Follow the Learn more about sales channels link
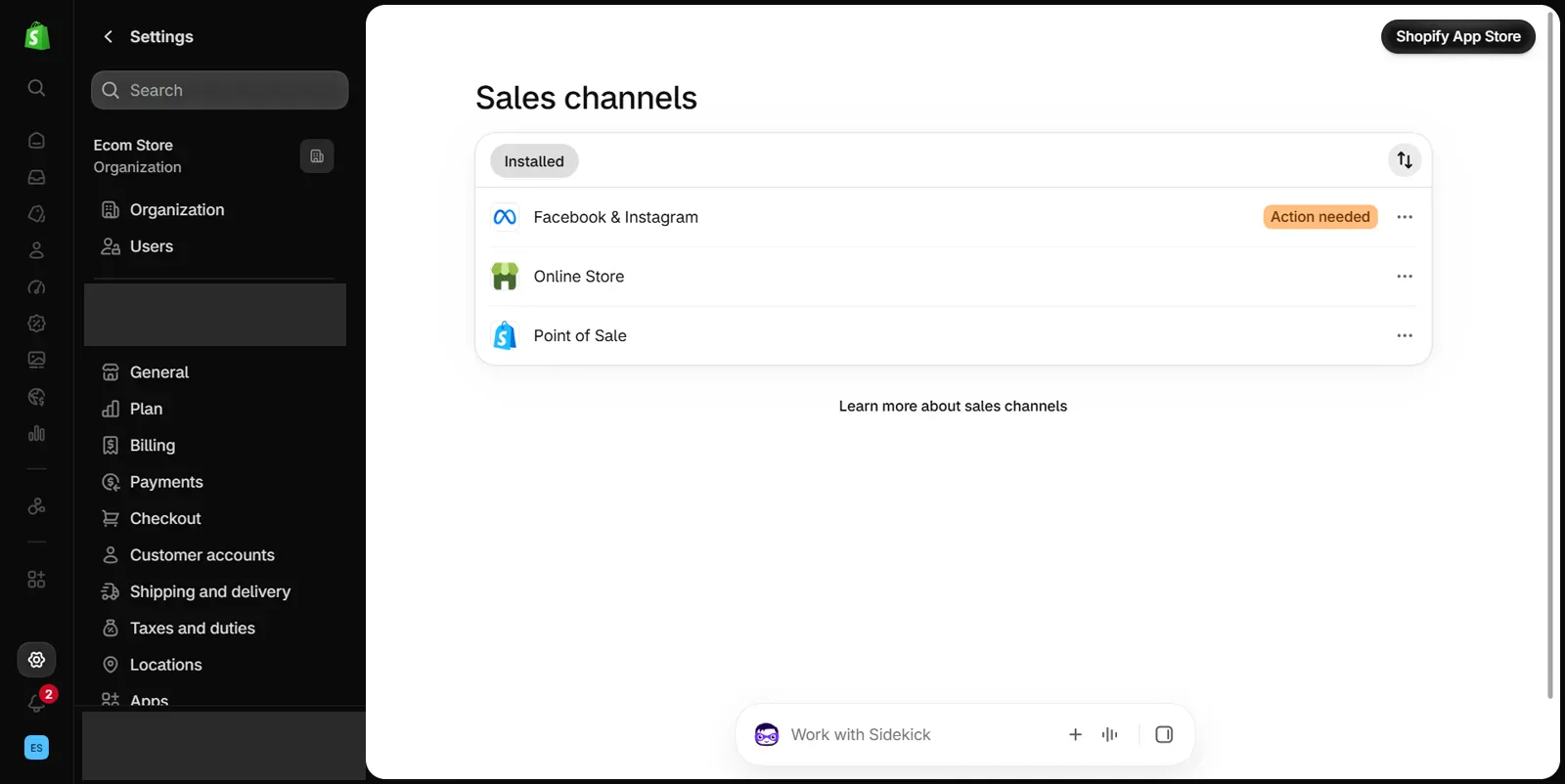 pos(953,407)
